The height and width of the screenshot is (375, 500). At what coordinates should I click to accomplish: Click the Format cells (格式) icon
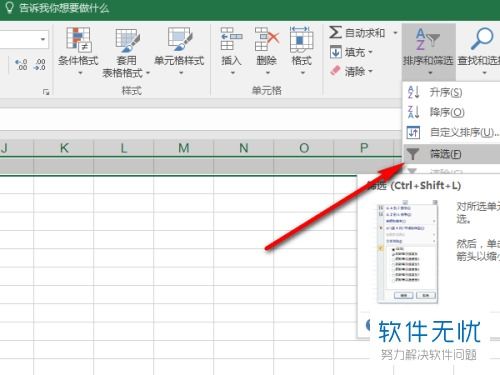pos(301,39)
